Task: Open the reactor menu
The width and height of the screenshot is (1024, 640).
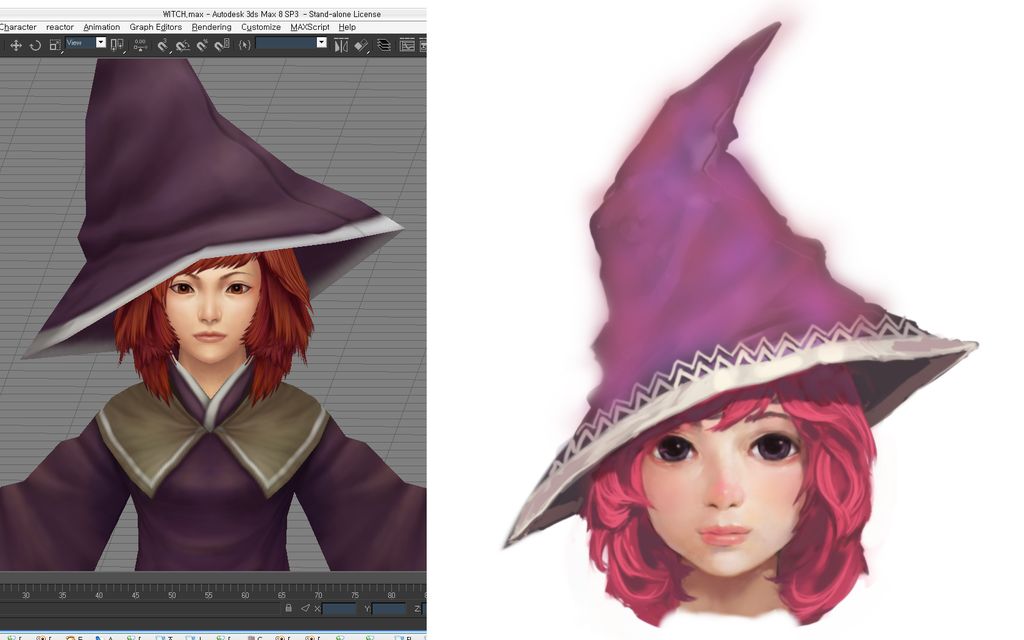Action: (x=59, y=27)
